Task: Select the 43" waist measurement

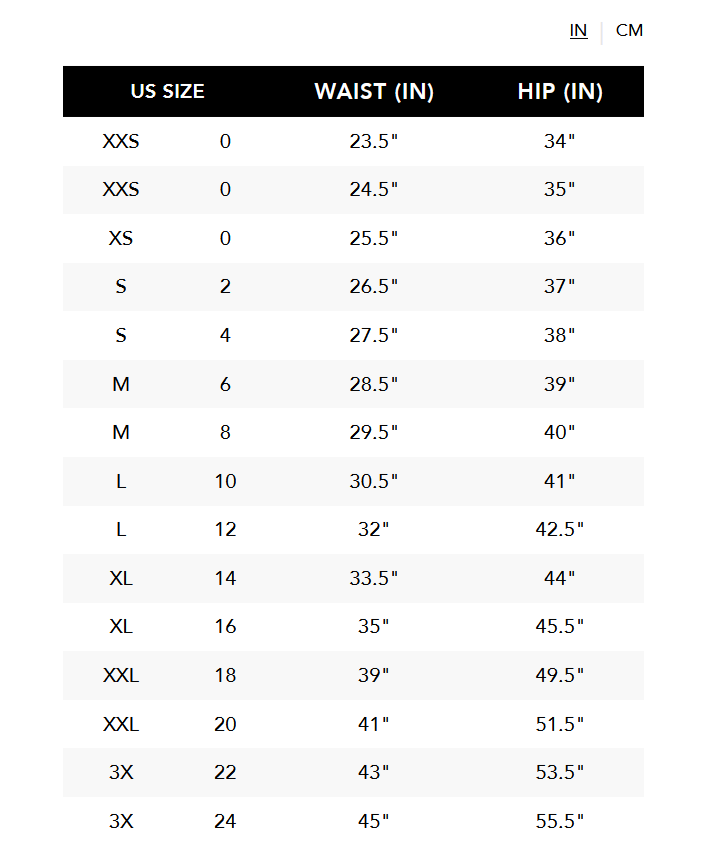Action: point(374,772)
